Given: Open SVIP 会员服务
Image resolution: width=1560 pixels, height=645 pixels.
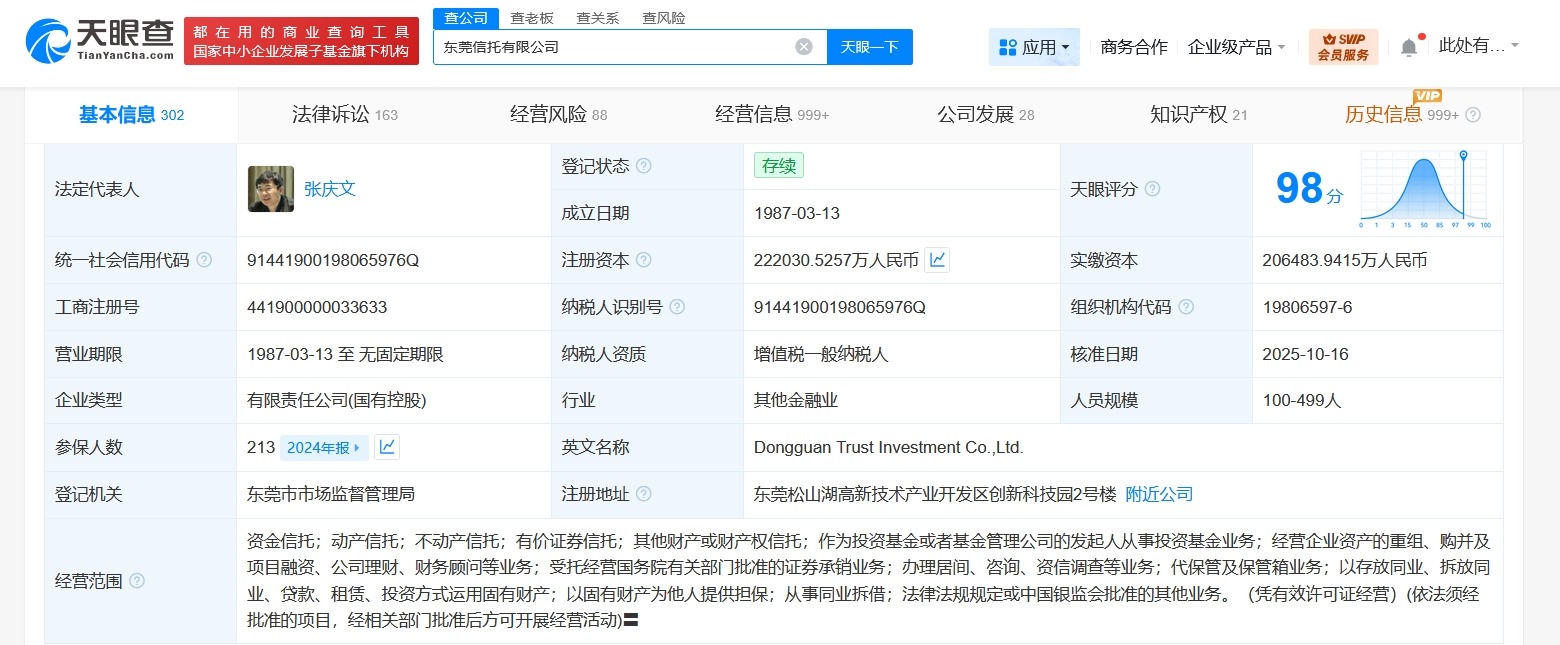Looking at the screenshot, I should (1342, 46).
